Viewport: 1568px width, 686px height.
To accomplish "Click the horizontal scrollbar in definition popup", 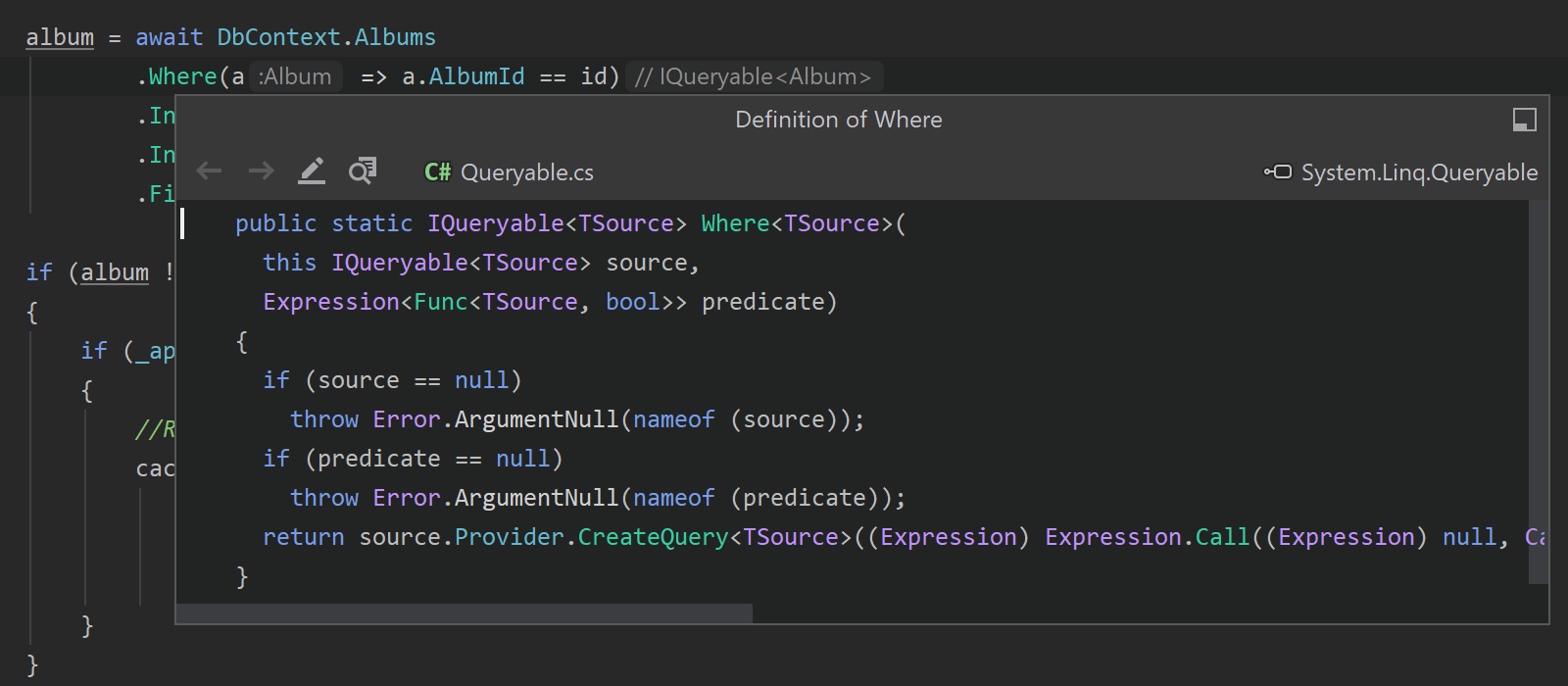I will click(x=465, y=613).
